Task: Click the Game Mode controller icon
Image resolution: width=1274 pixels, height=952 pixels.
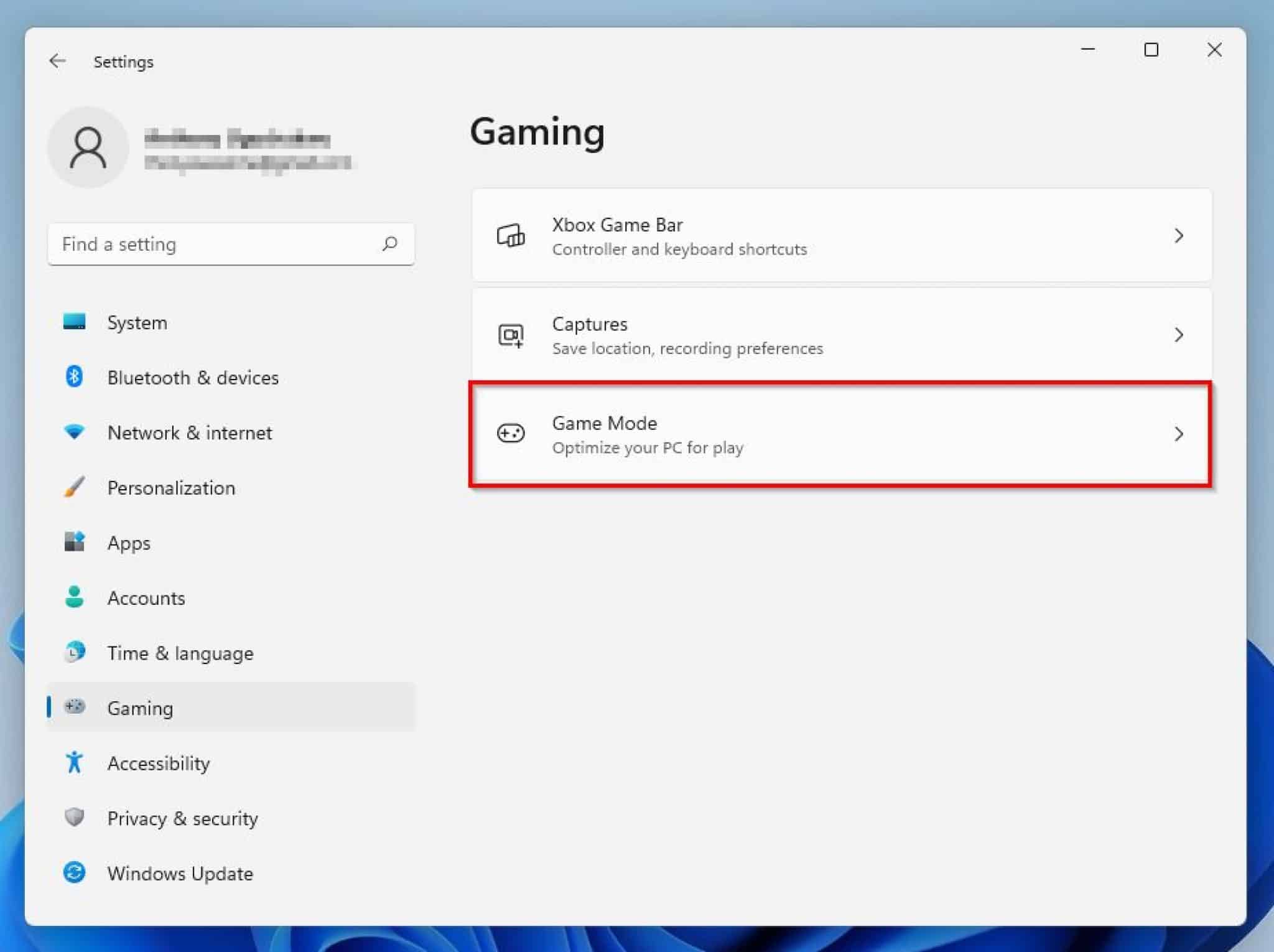Action: 511,433
